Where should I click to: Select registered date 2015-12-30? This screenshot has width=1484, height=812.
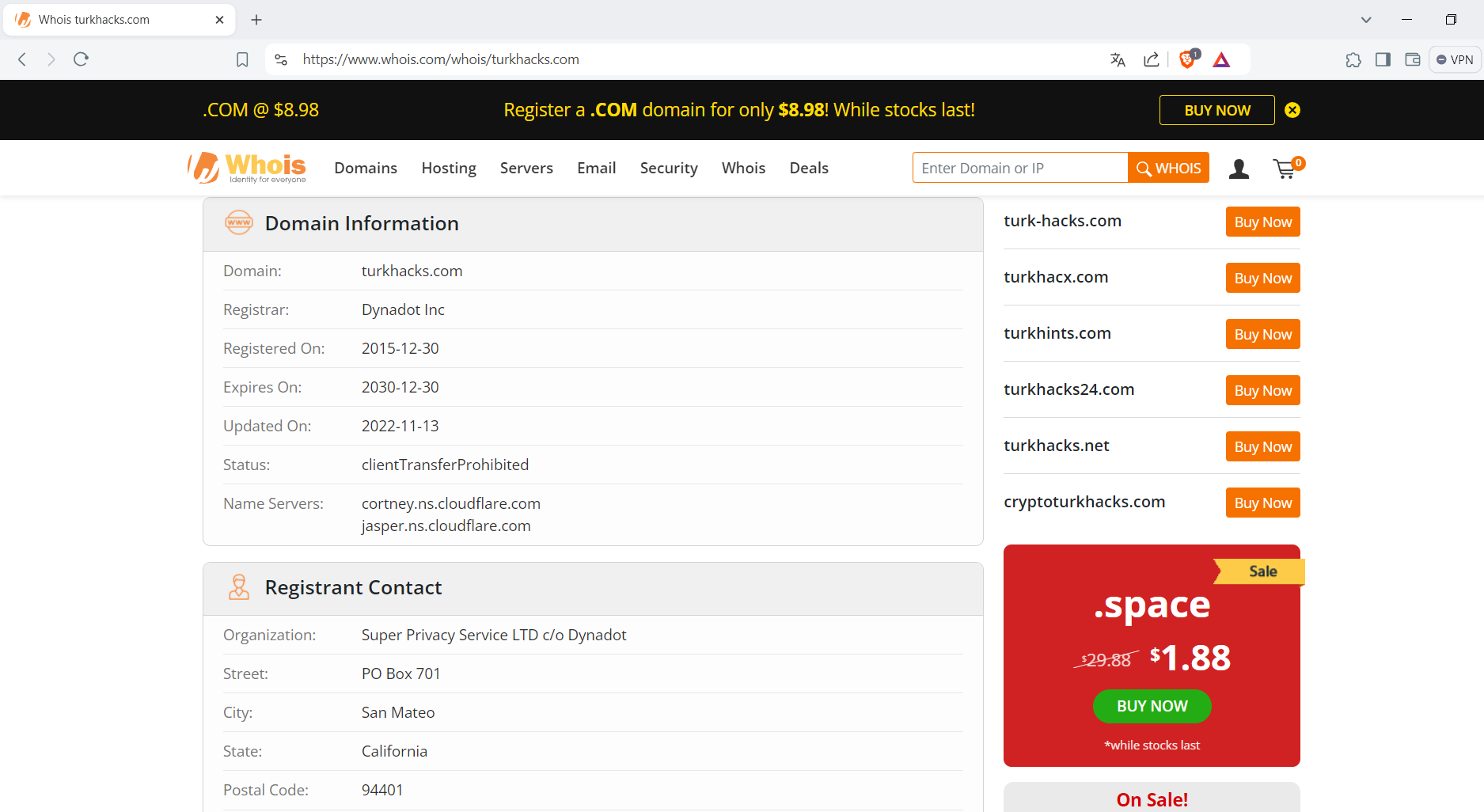click(x=400, y=348)
